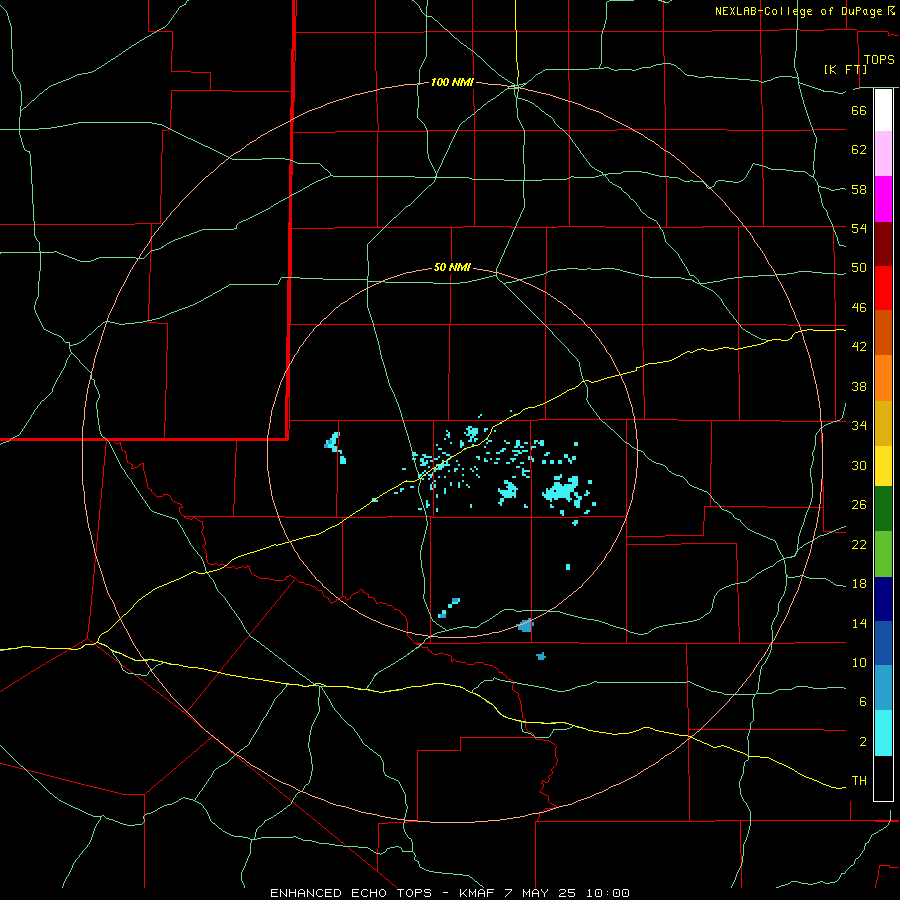Click the legend value "38"

[x=859, y=386]
